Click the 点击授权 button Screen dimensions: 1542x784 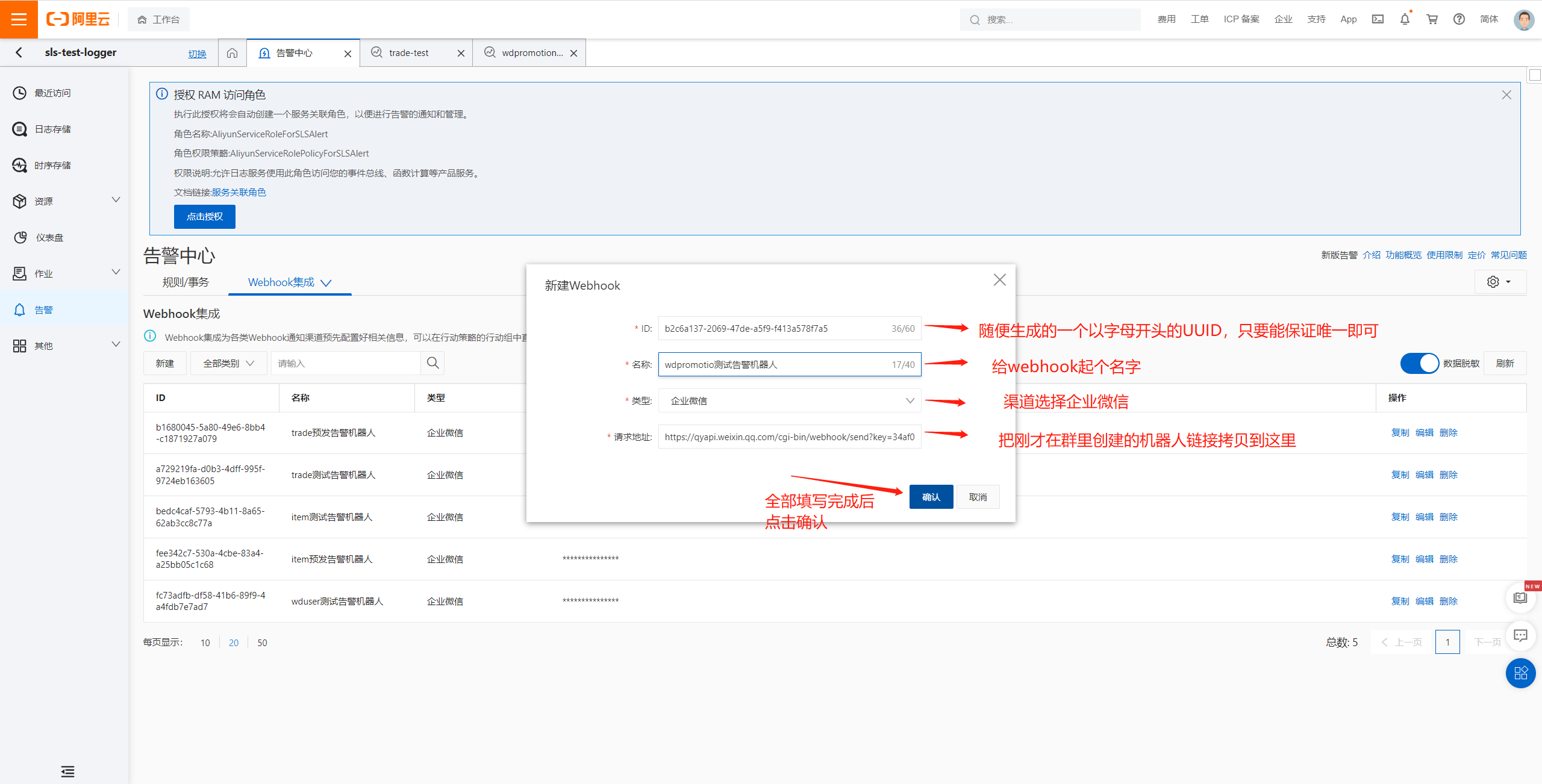pyautogui.click(x=204, y=217)
